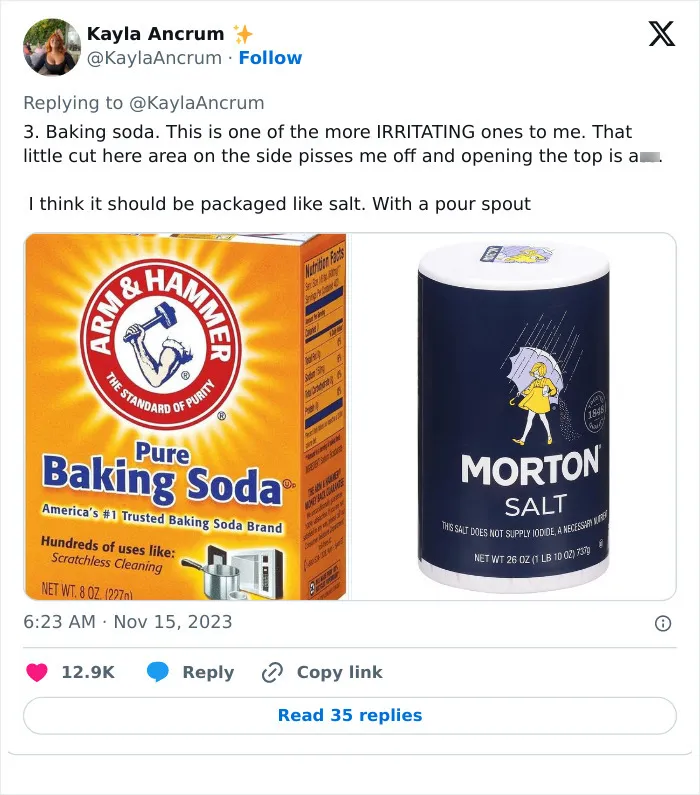Click the Kayla Ancrum display name
The image size is (700, 795).
pos(156,34)
